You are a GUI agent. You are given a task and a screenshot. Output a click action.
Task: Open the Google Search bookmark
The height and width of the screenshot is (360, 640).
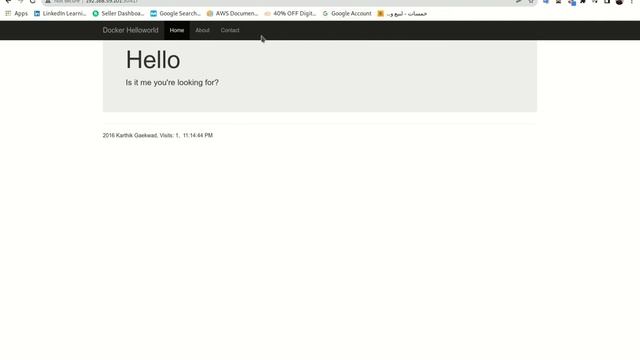(176, 13)
